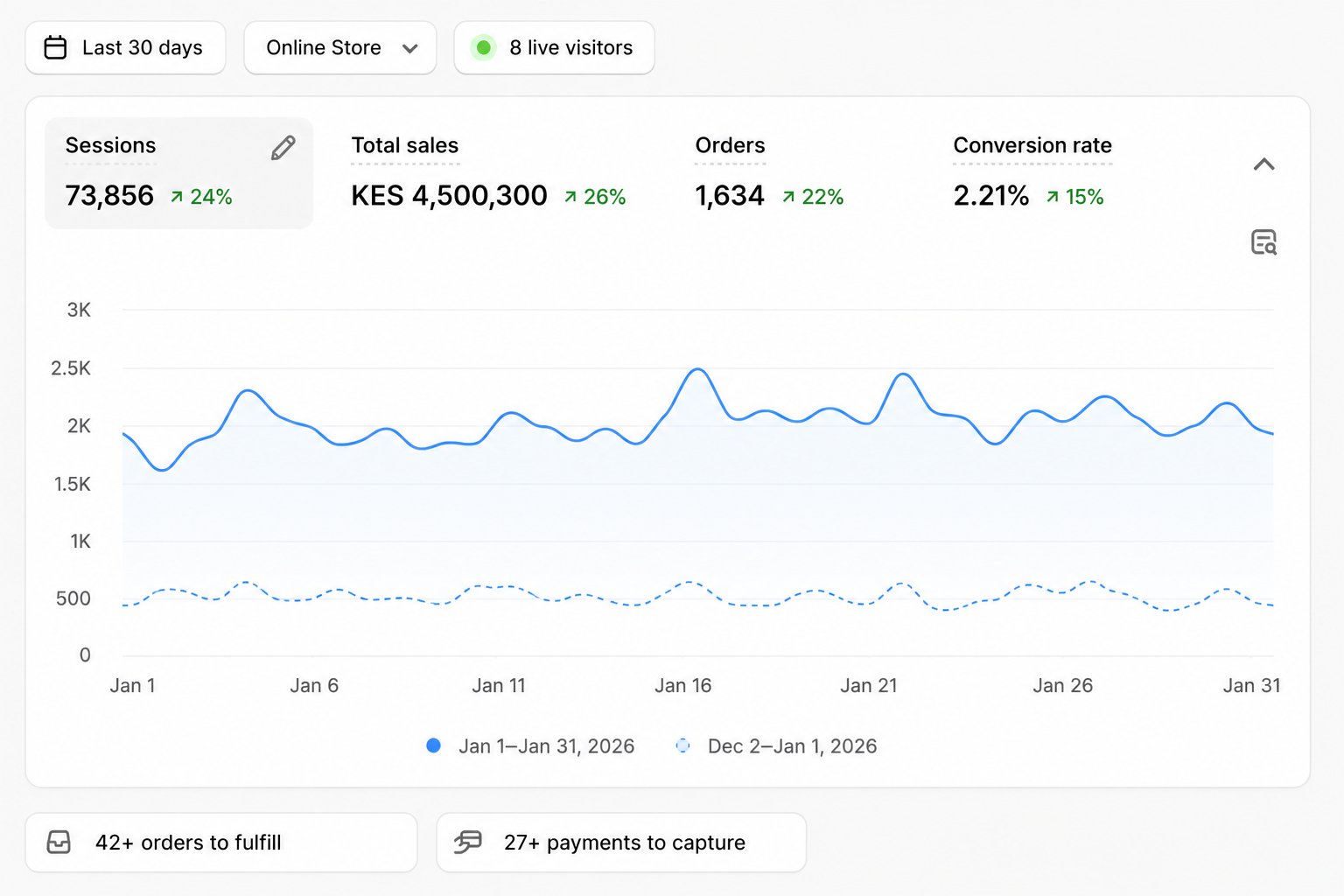Click the Conversion rate upward trend arrow
The image size is (1344, 896).
click(1053, 197)
